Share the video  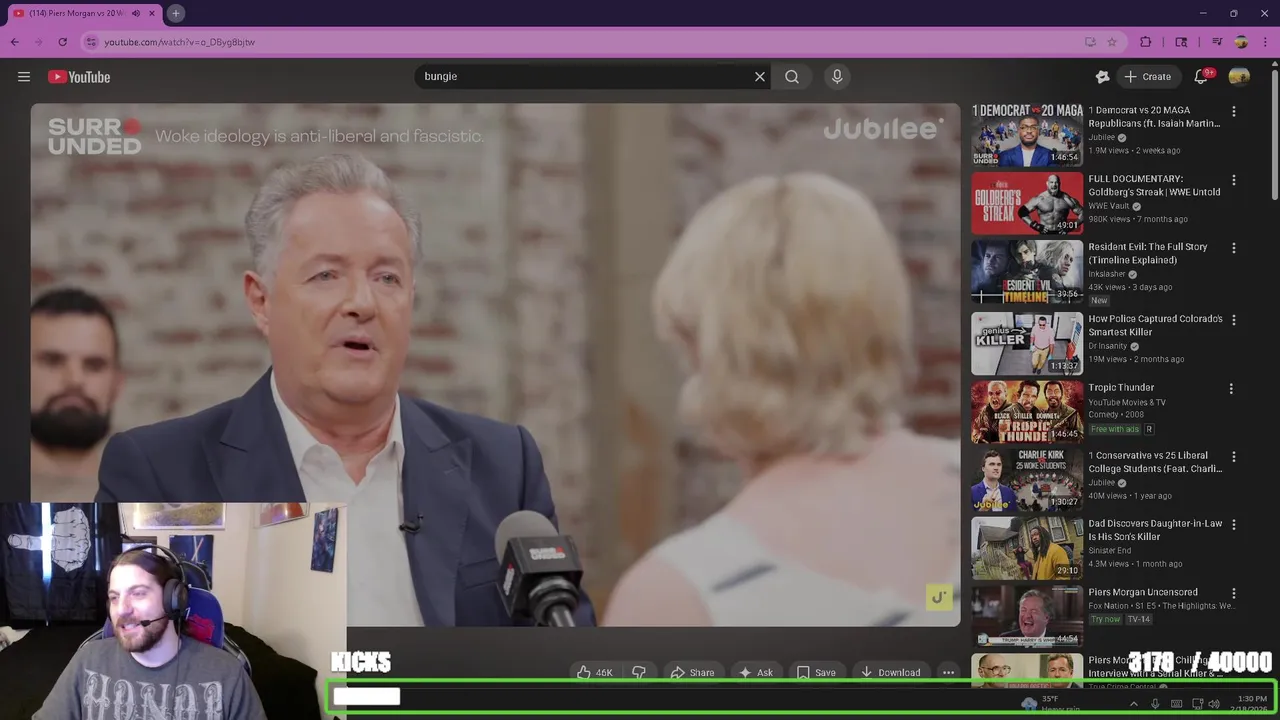click(x=692, y=673)
